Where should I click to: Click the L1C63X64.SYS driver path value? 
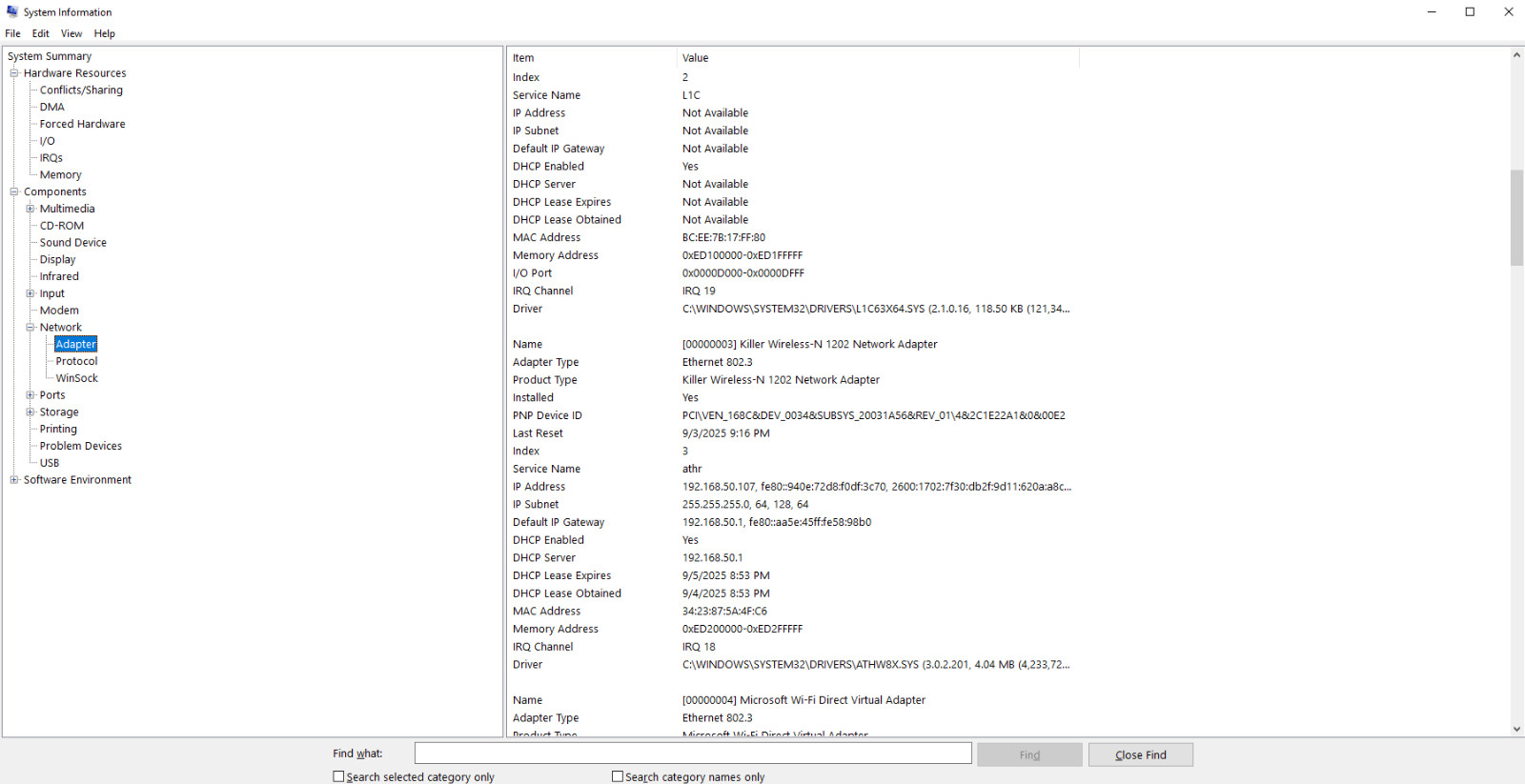pos(876,309)
